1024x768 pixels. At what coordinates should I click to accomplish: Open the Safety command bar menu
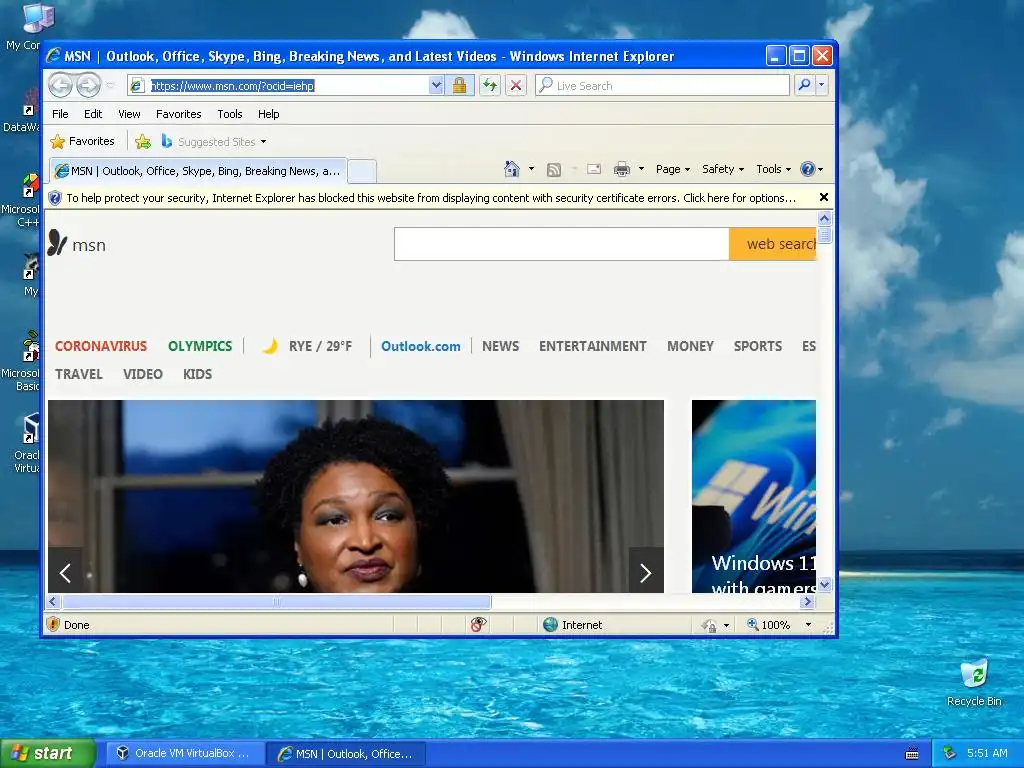click(722, 169)
